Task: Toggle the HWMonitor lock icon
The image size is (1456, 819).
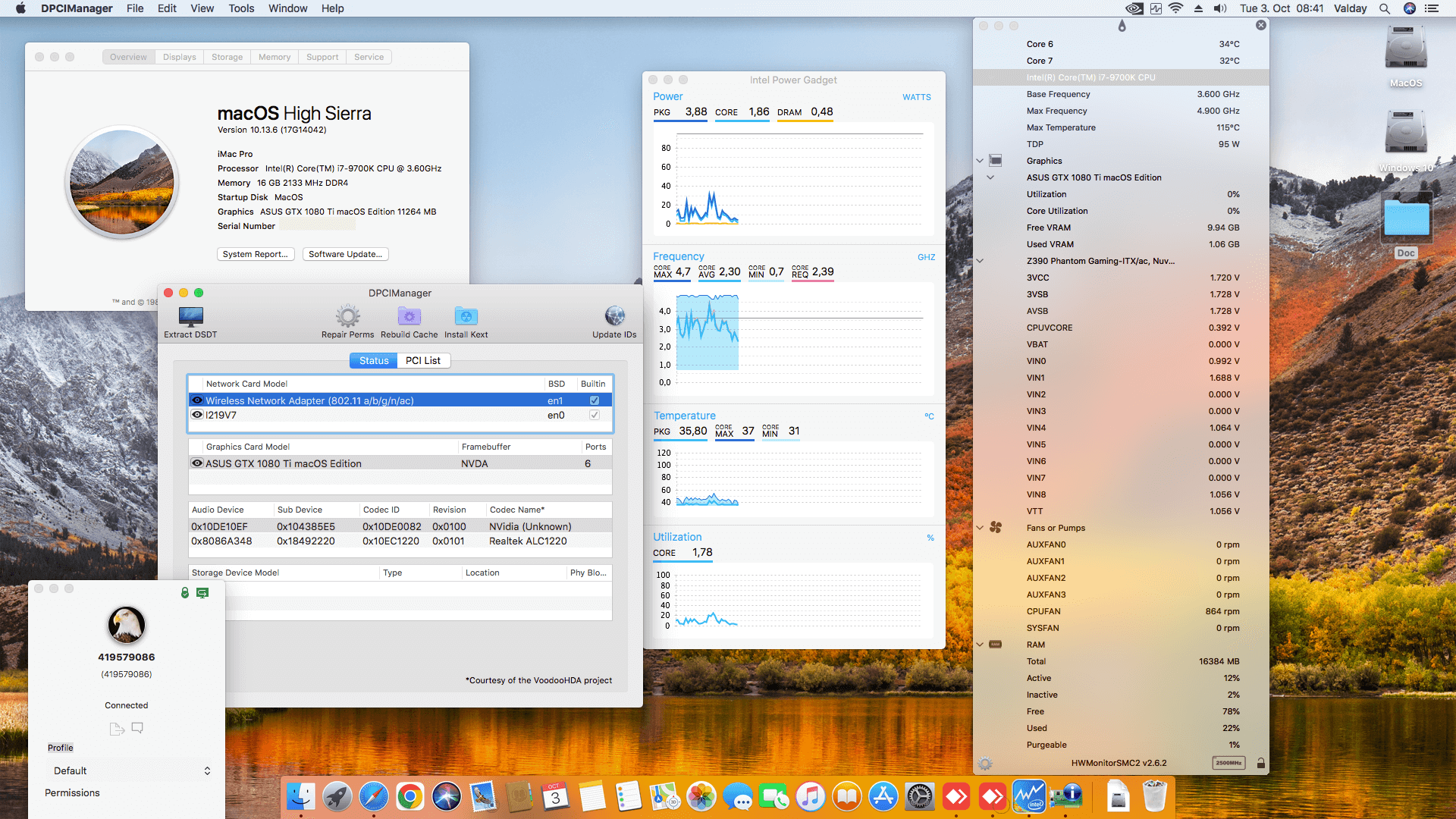Action: point(1260,763)
